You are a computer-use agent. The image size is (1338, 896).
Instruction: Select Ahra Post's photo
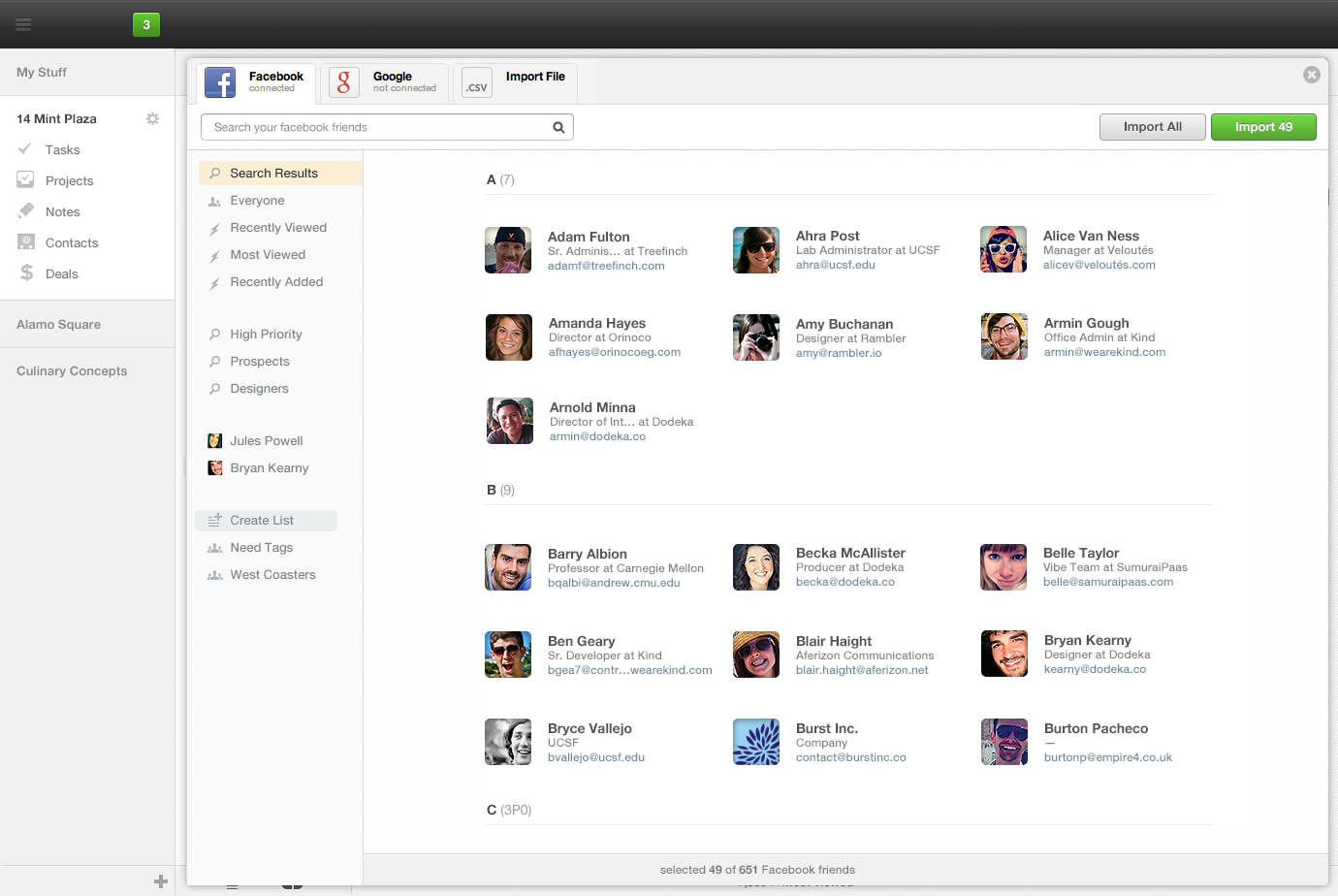756,250
